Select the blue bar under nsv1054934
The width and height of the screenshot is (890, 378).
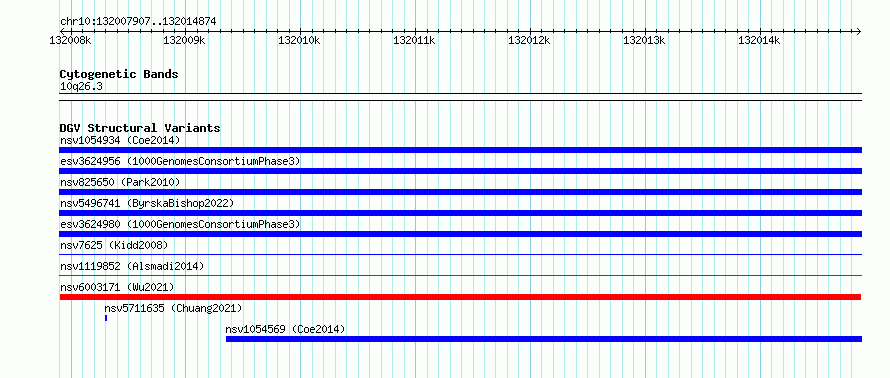tap(460, 150)
